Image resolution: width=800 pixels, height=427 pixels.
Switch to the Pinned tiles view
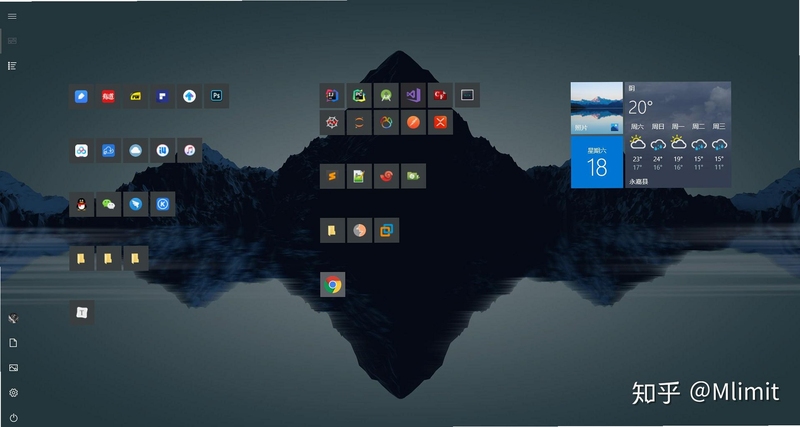[12, 41]
